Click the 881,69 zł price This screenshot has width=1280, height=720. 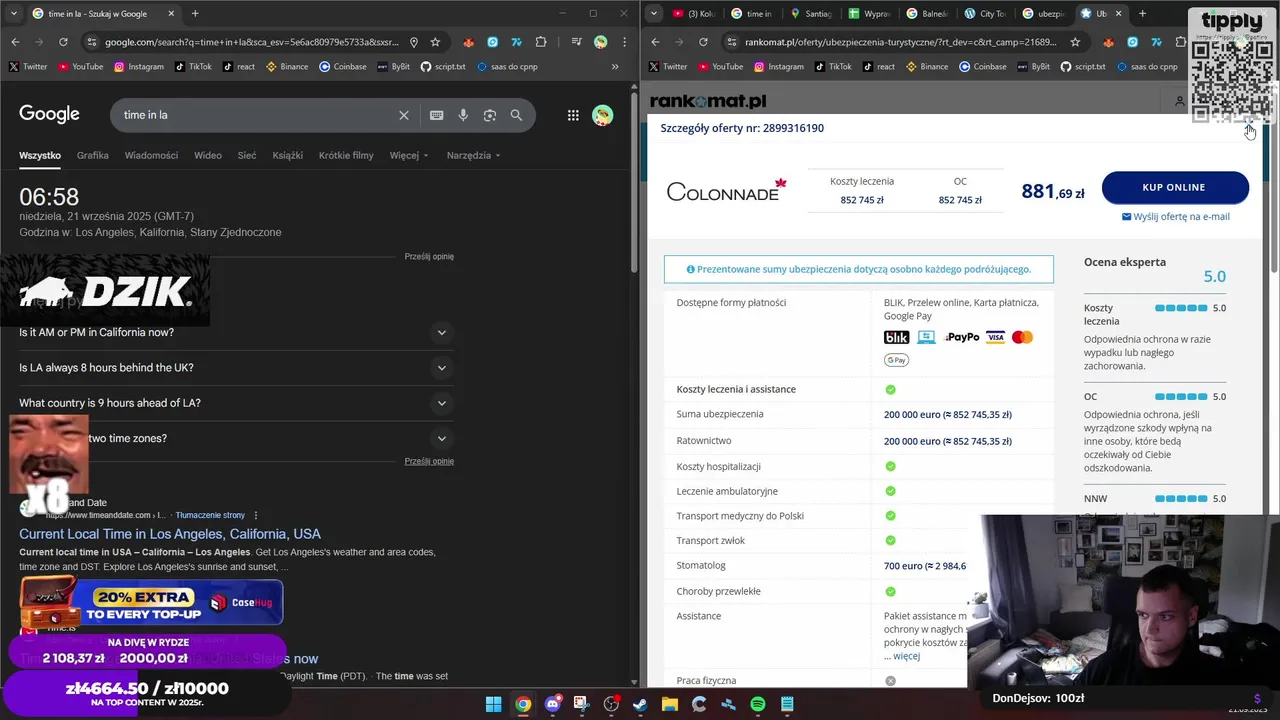pos(1053,191)
